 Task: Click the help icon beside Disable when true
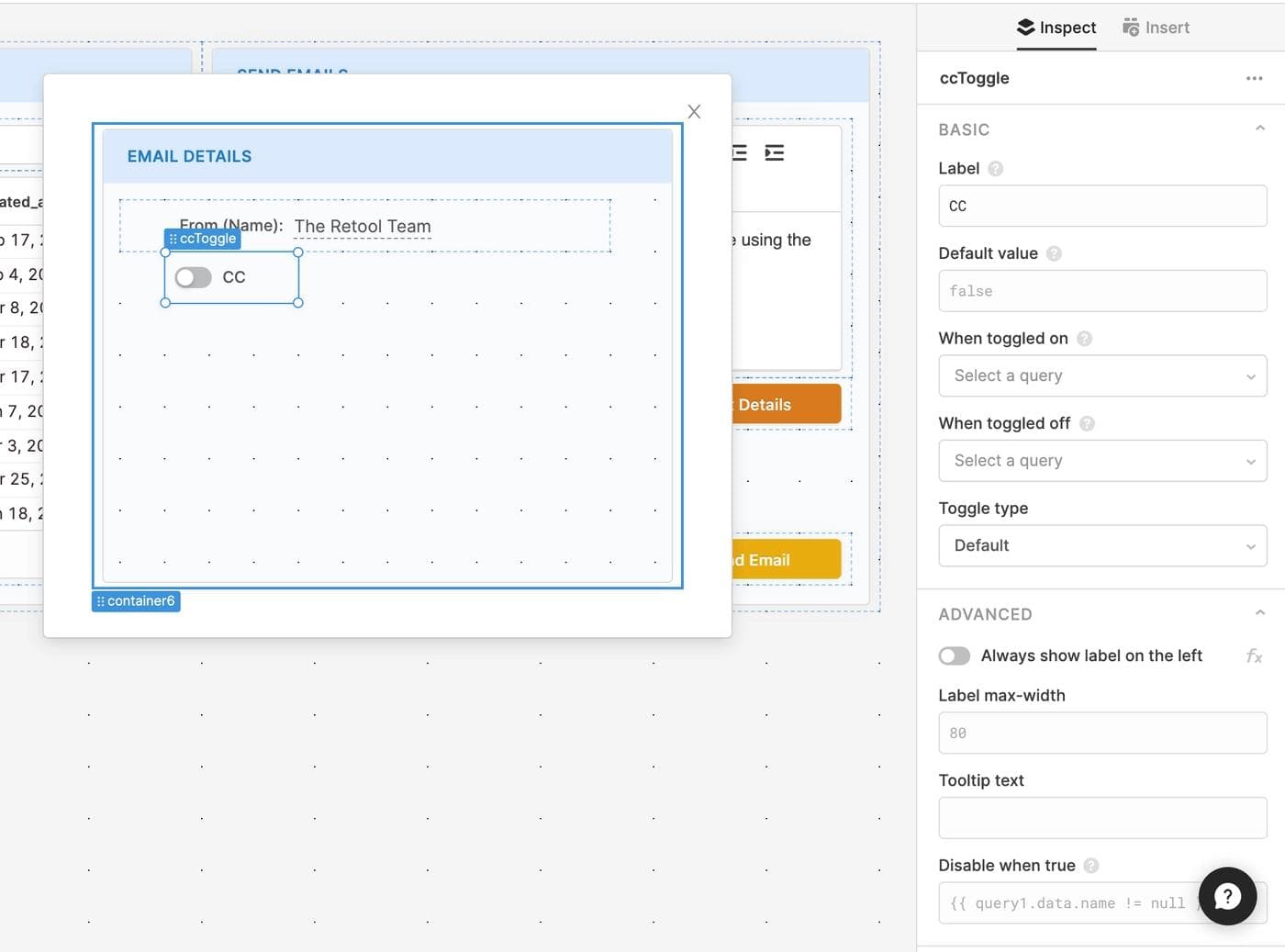[1091, 866]
